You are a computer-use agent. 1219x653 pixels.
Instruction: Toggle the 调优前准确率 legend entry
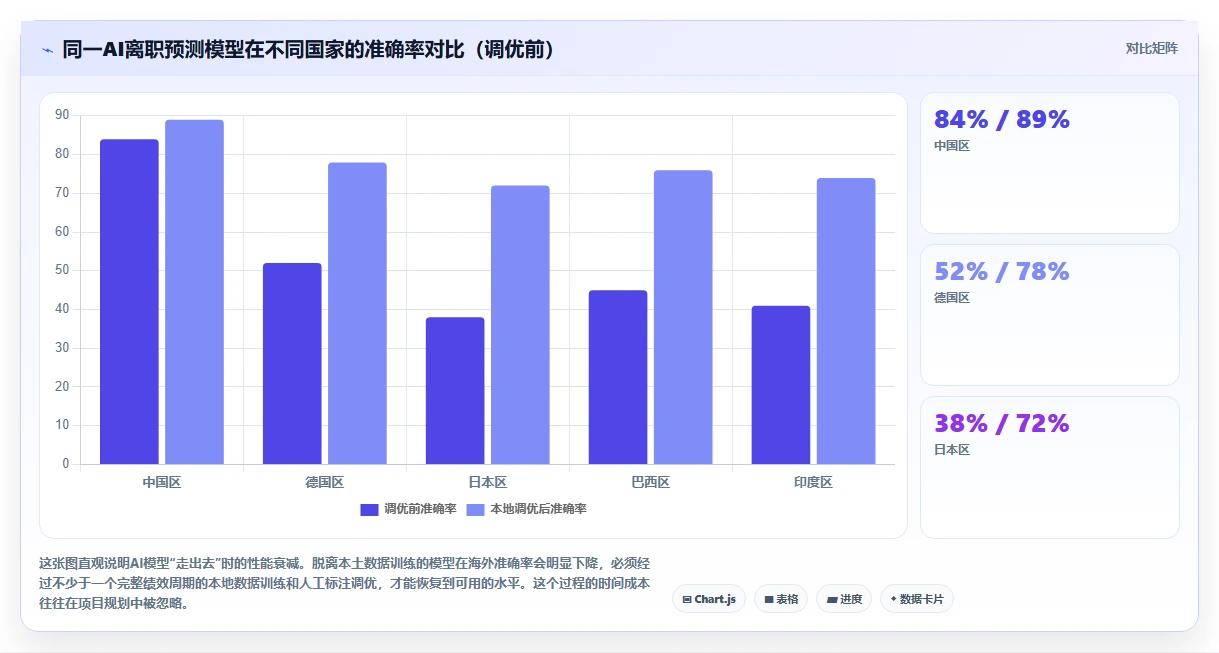[x=409, y=509]
